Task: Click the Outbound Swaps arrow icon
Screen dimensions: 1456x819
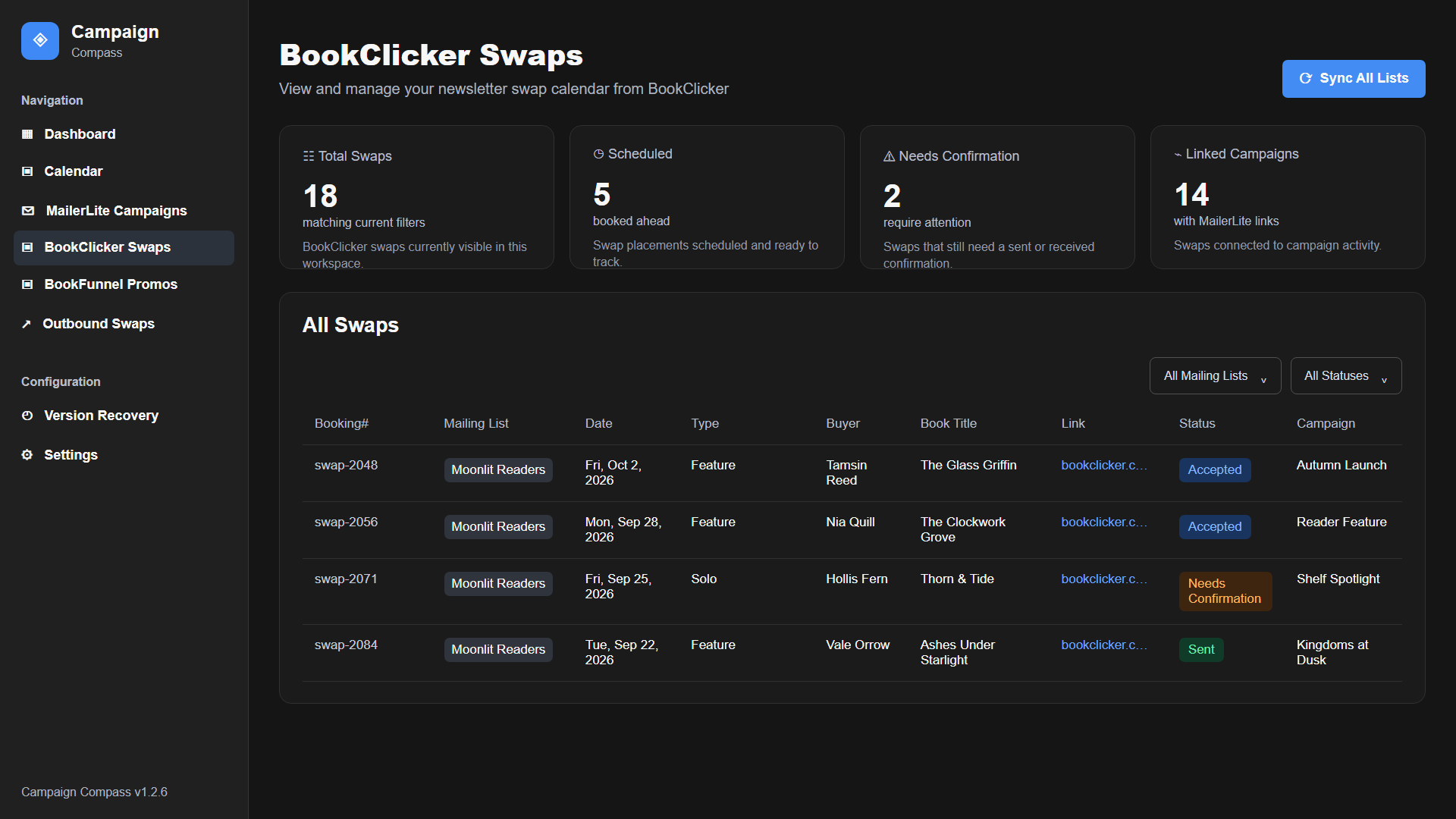Action: pyautogui.click(x=27, y=324)
